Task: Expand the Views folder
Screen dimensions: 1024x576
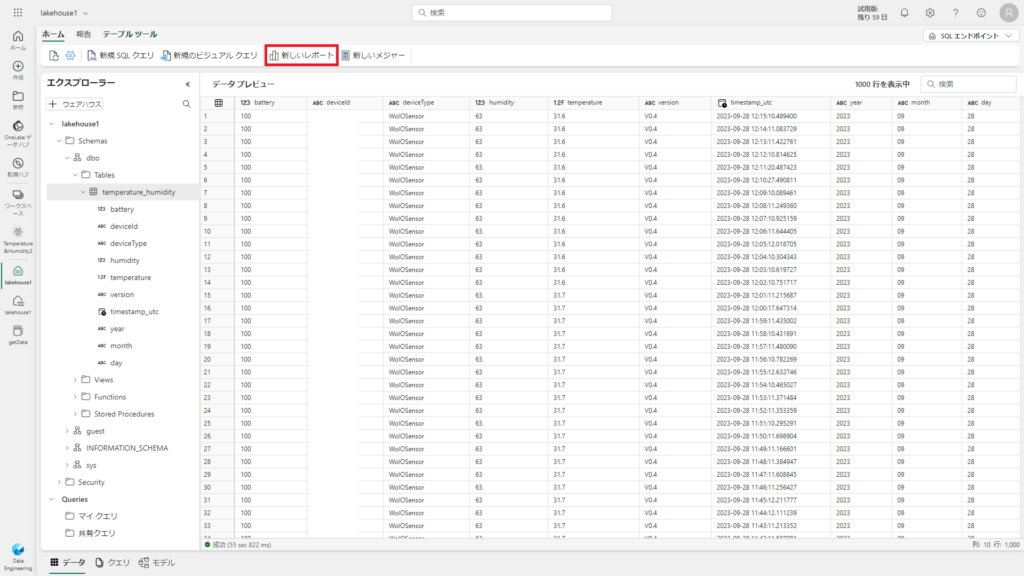Action: (x=75, y=379)
